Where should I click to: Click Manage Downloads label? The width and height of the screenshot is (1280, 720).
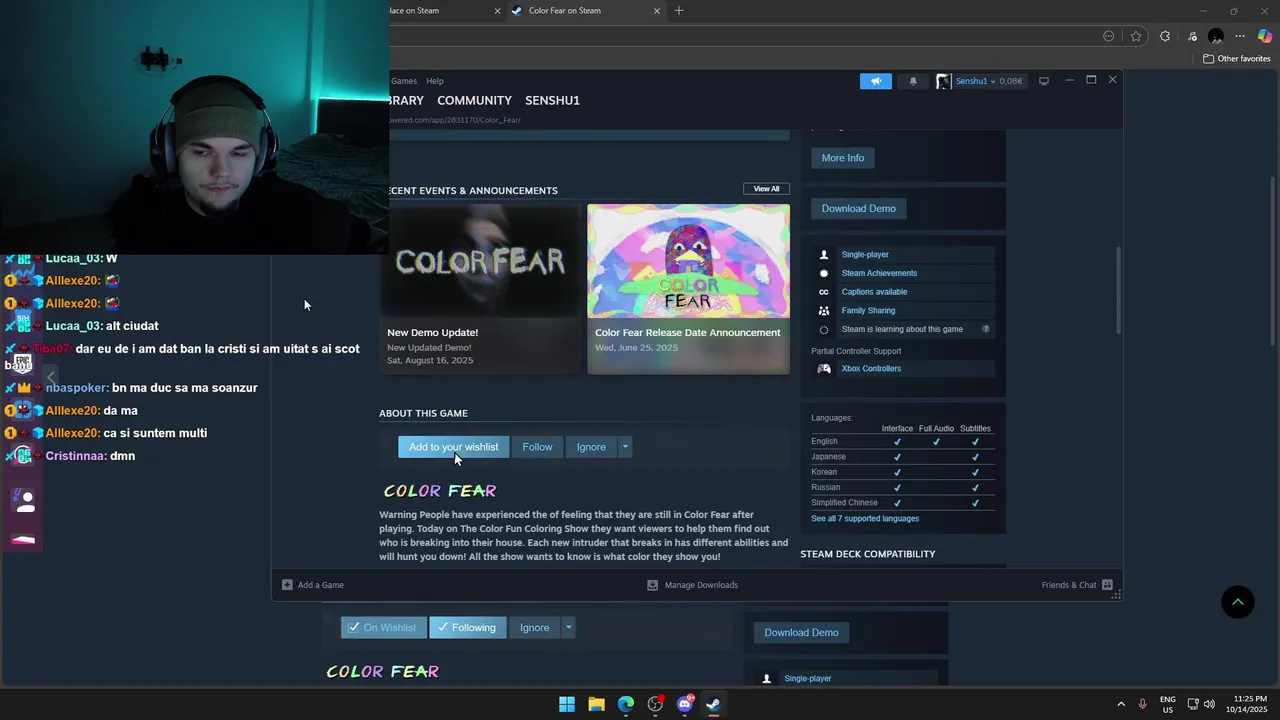coord(701,585)
